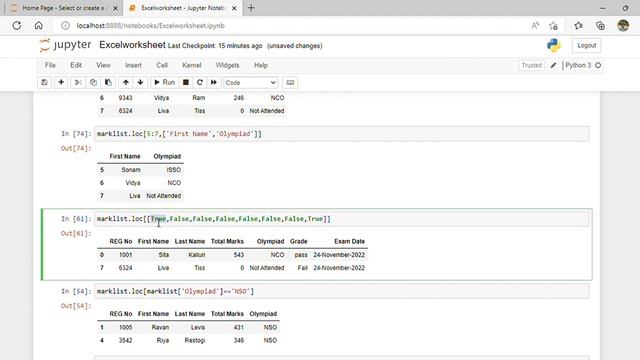
Task: Open the Insert menu
Action: 133,65
